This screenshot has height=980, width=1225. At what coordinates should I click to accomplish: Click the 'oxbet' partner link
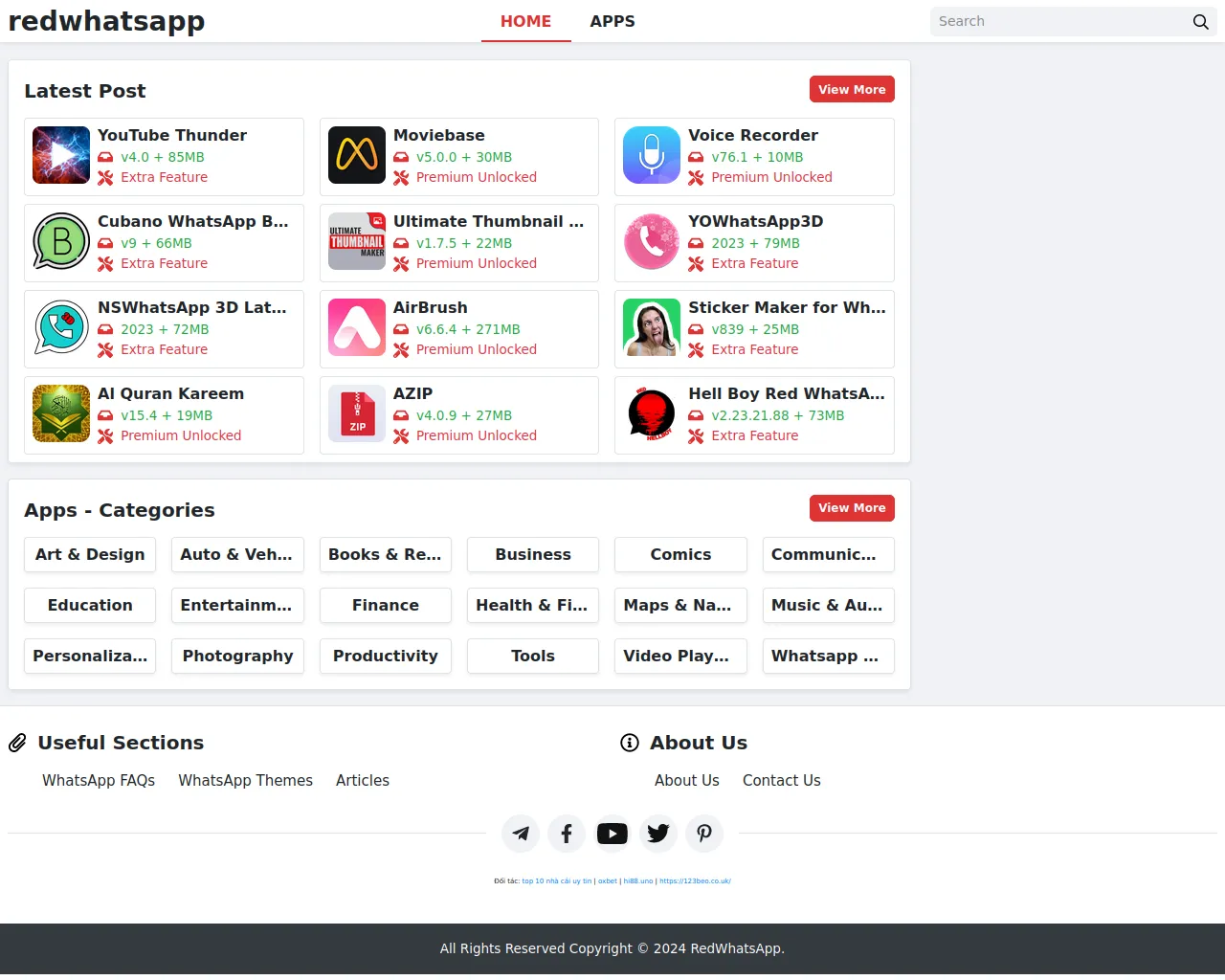608,881
